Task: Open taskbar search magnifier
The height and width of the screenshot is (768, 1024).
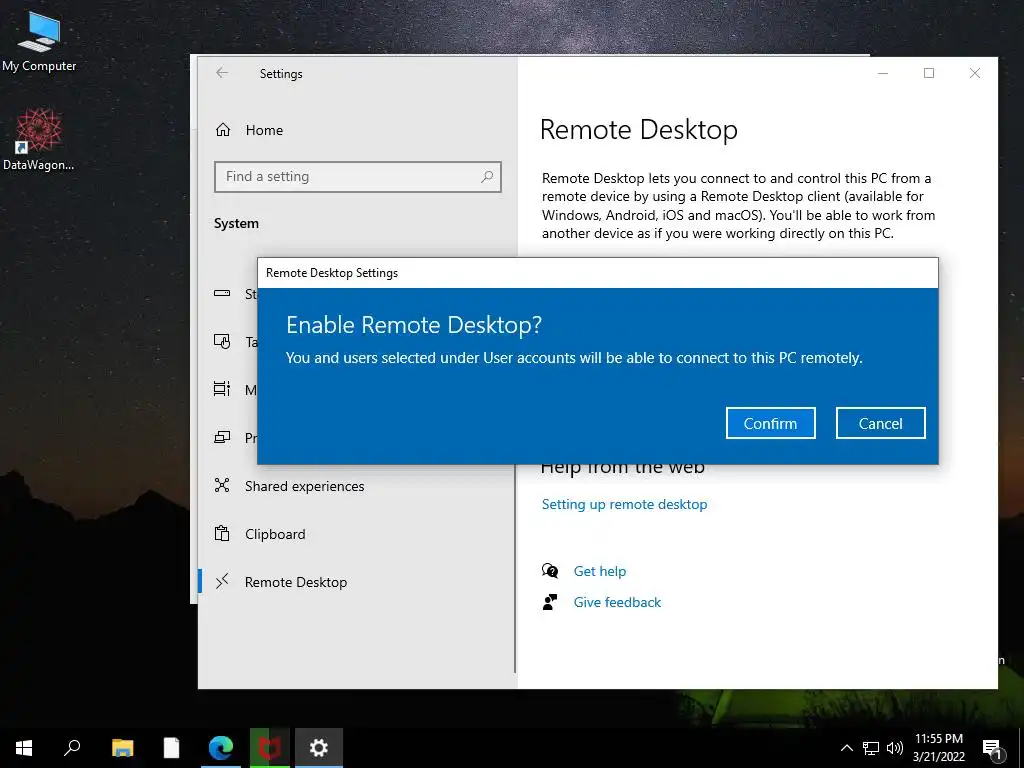Action: [72, 748]
